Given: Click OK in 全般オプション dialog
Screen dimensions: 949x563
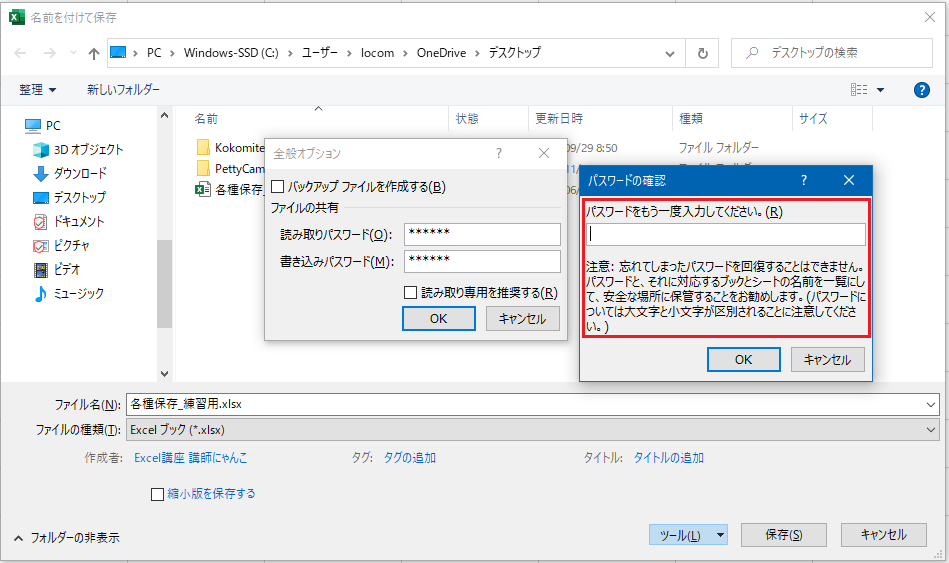Looking at the screenshot, I should point(439,318).
